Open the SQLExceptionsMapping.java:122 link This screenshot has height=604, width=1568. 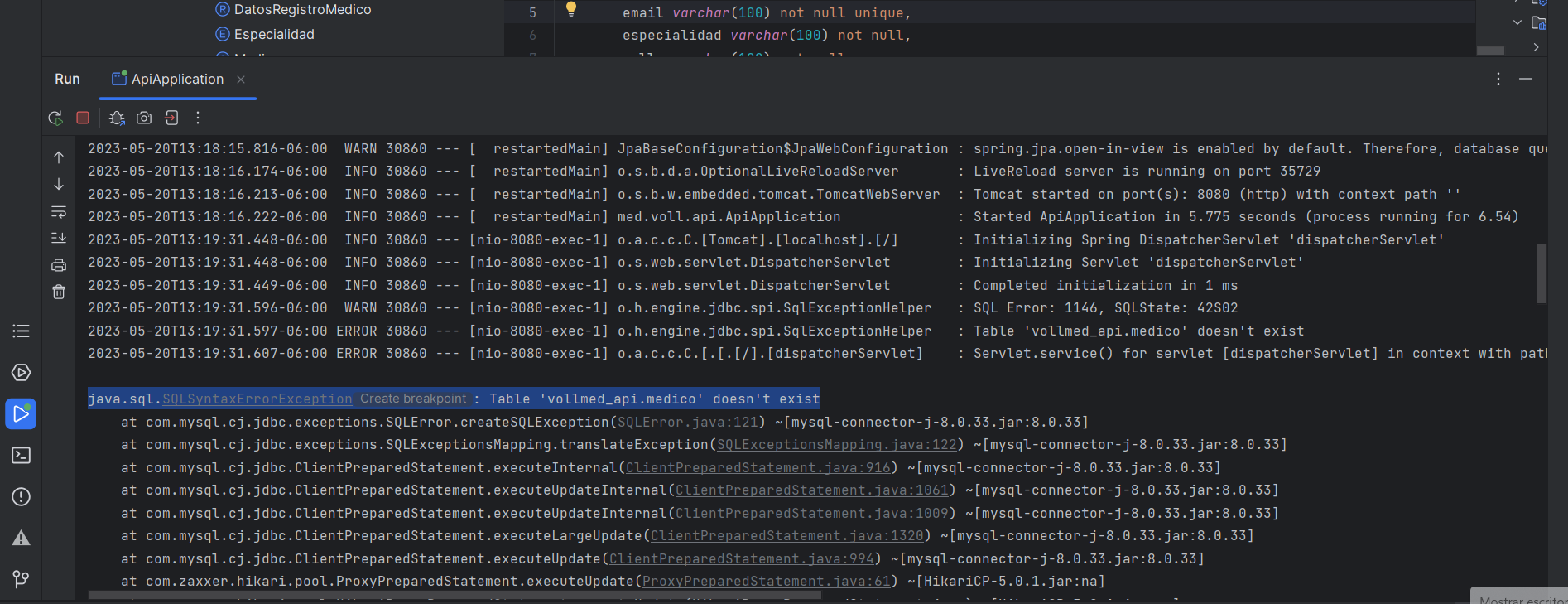(x=837, y=445)
